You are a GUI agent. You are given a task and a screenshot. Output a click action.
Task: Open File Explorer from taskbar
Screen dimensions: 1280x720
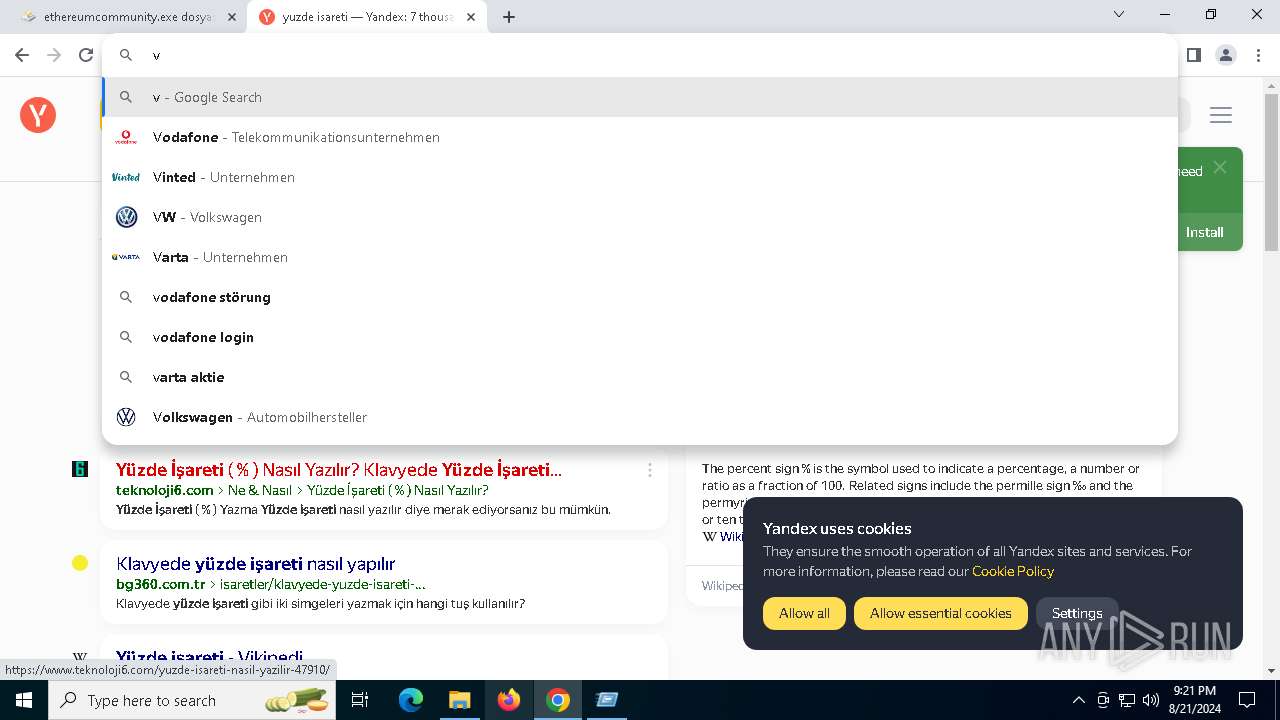pos(459,700)
